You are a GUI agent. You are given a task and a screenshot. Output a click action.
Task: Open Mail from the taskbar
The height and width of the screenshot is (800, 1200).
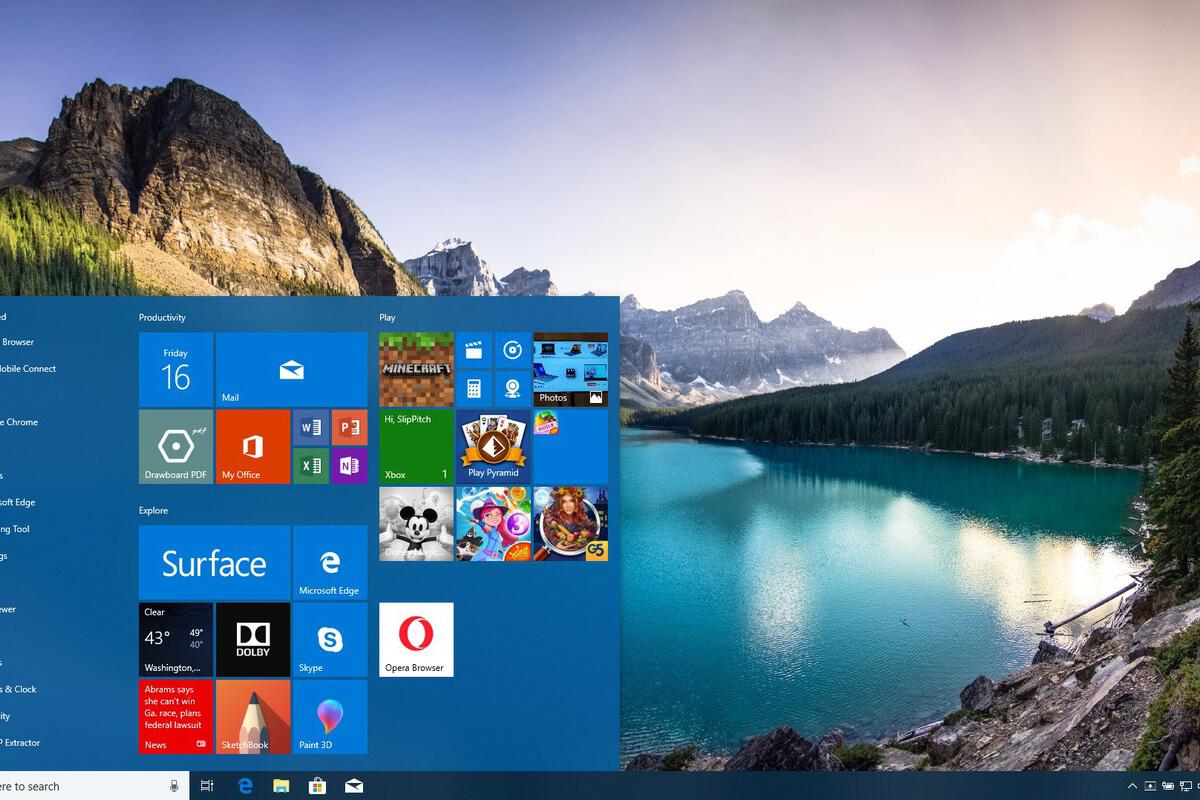coord(354,786)
